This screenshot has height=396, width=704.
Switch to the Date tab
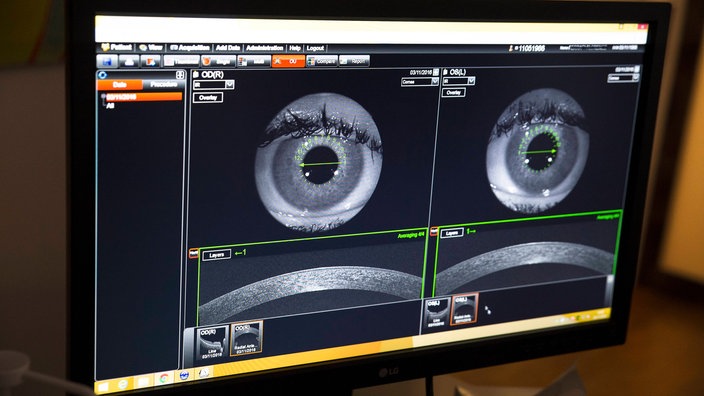[x=120, y=84]
